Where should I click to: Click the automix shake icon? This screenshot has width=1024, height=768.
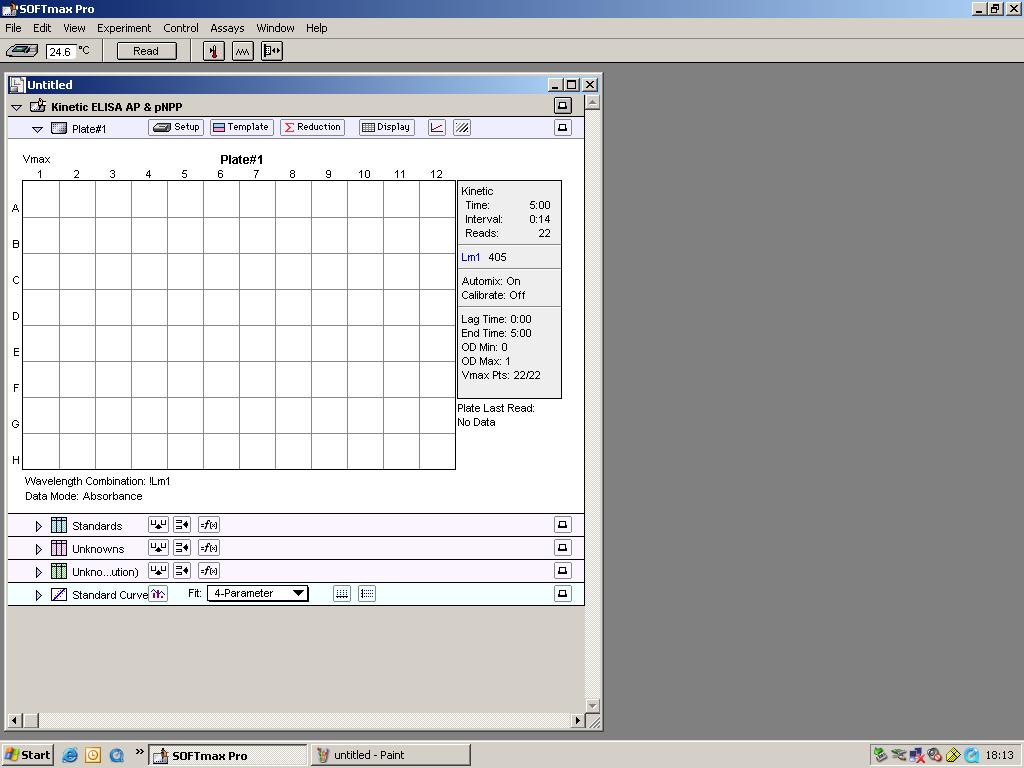242,51
